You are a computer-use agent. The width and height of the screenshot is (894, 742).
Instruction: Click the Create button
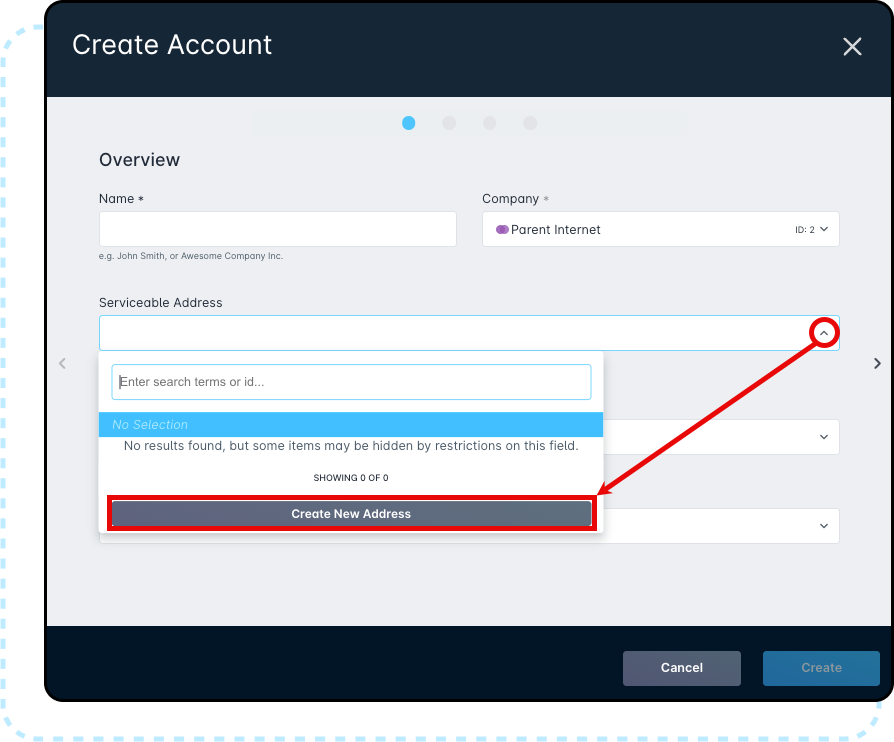[821, 668]
